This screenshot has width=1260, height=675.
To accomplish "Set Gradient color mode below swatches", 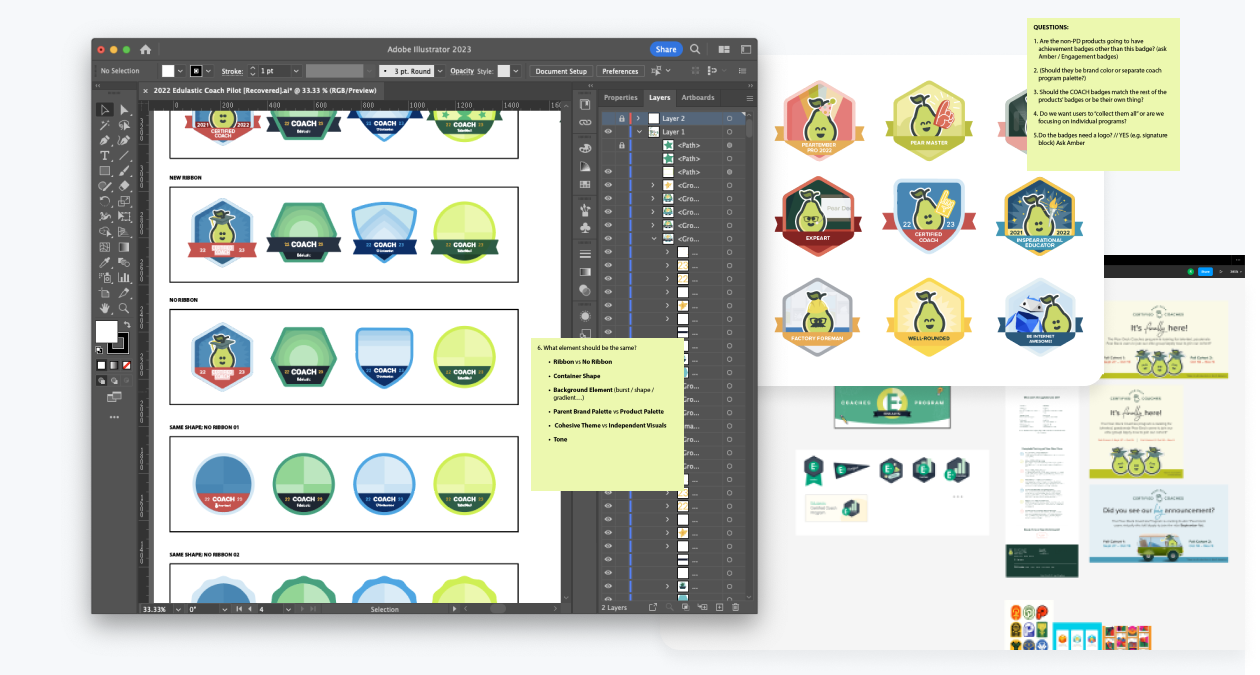I will (x=114, y=365).
